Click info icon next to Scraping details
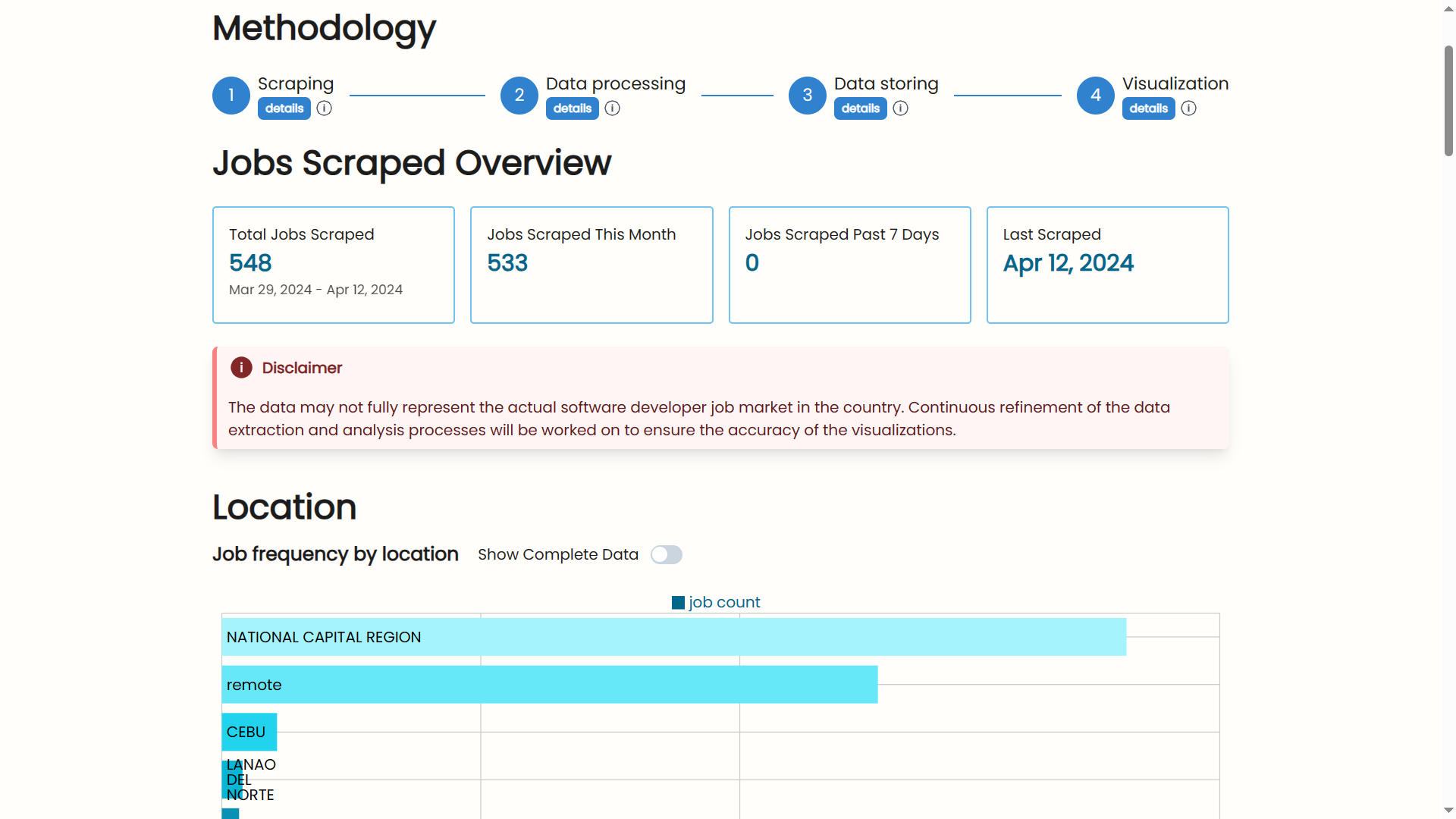1456x819 pixels. [324, 108]
